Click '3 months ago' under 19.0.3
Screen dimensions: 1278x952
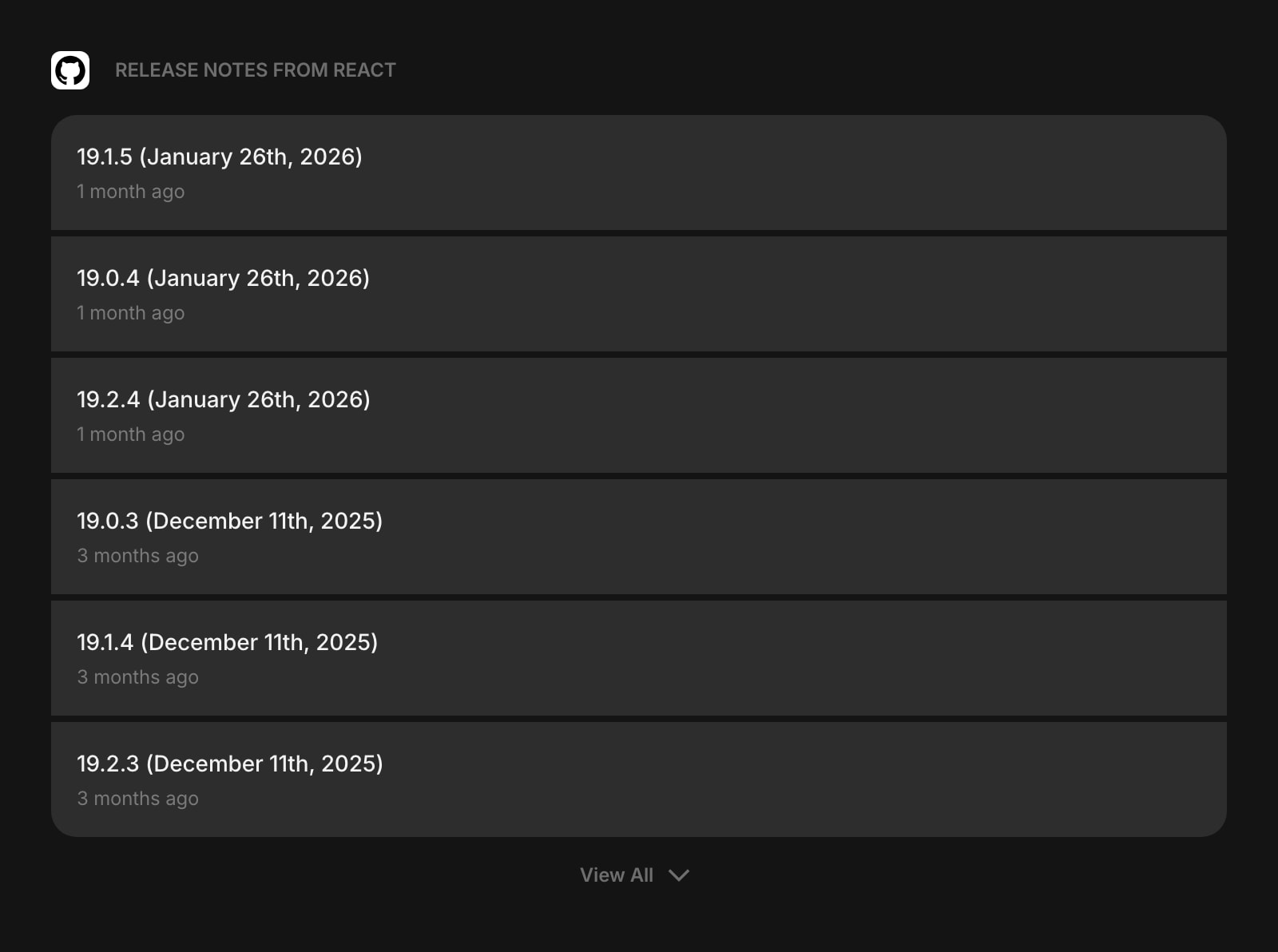point(137,556)
